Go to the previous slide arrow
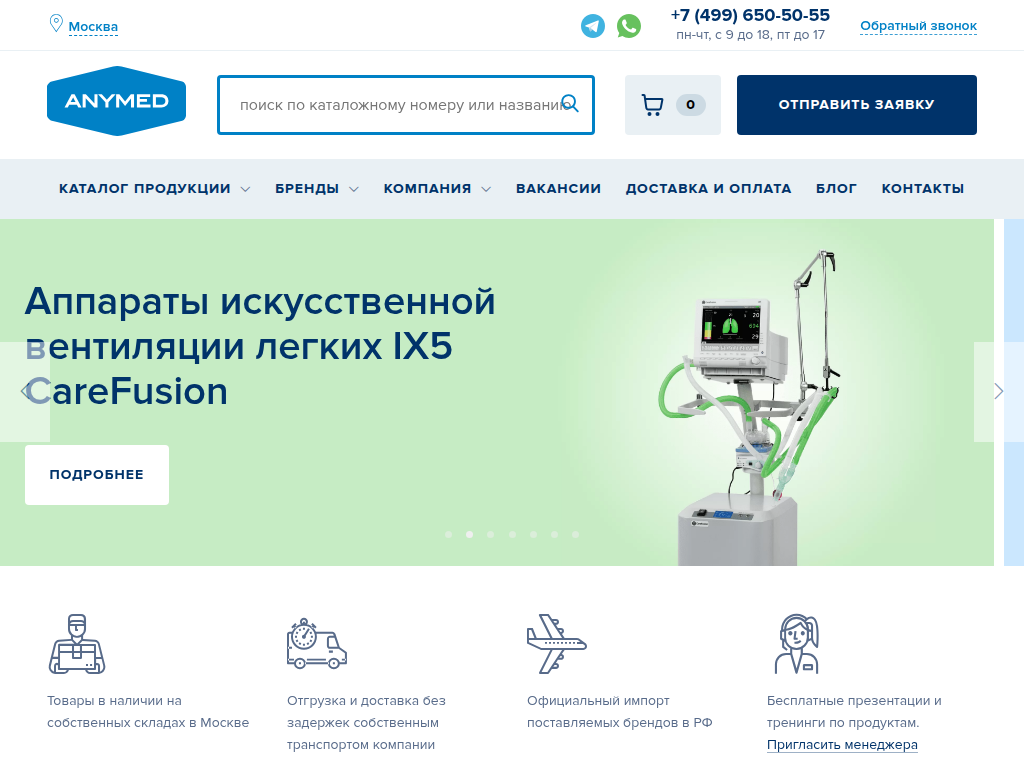This screenshot has width=1024, height=768. pos(25,392)
